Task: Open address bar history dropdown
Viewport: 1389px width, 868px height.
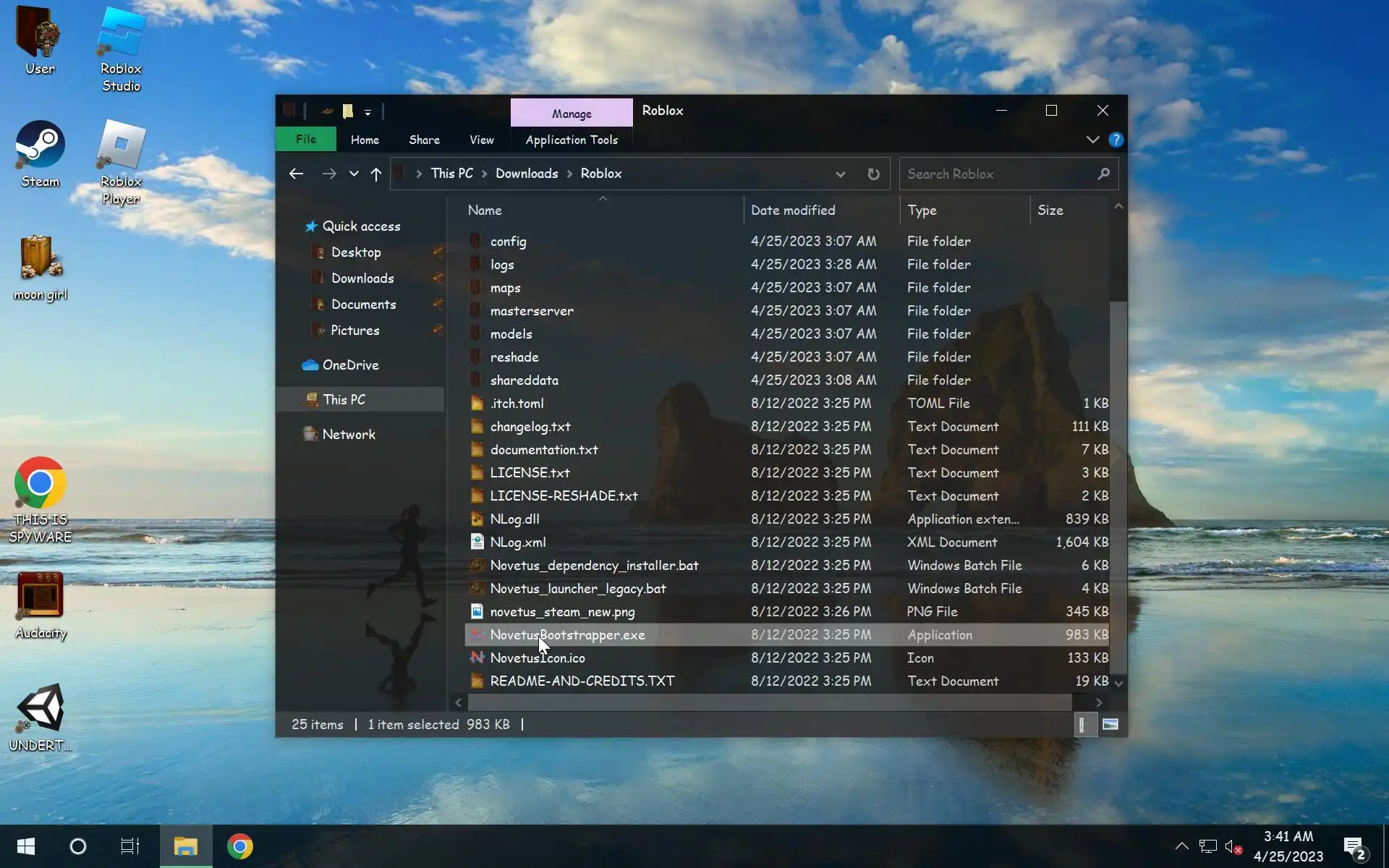Action: (x=840, y=174)
